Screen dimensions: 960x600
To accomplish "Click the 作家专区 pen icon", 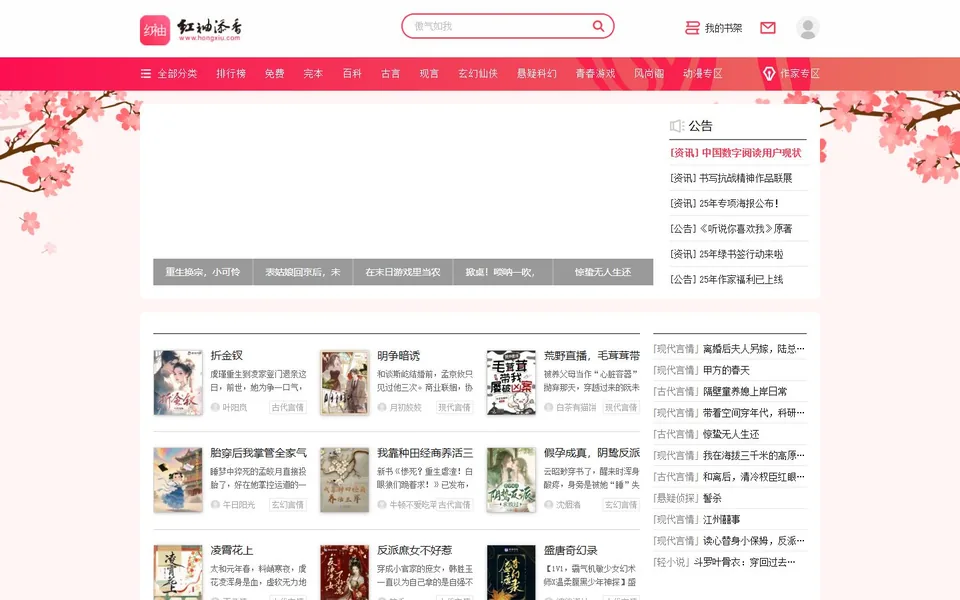I will [769, 73].
